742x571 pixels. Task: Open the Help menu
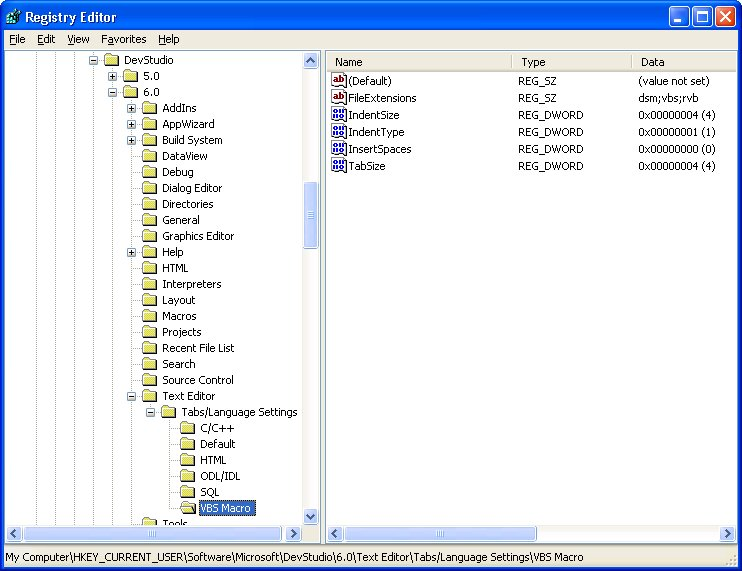point(169,39)
